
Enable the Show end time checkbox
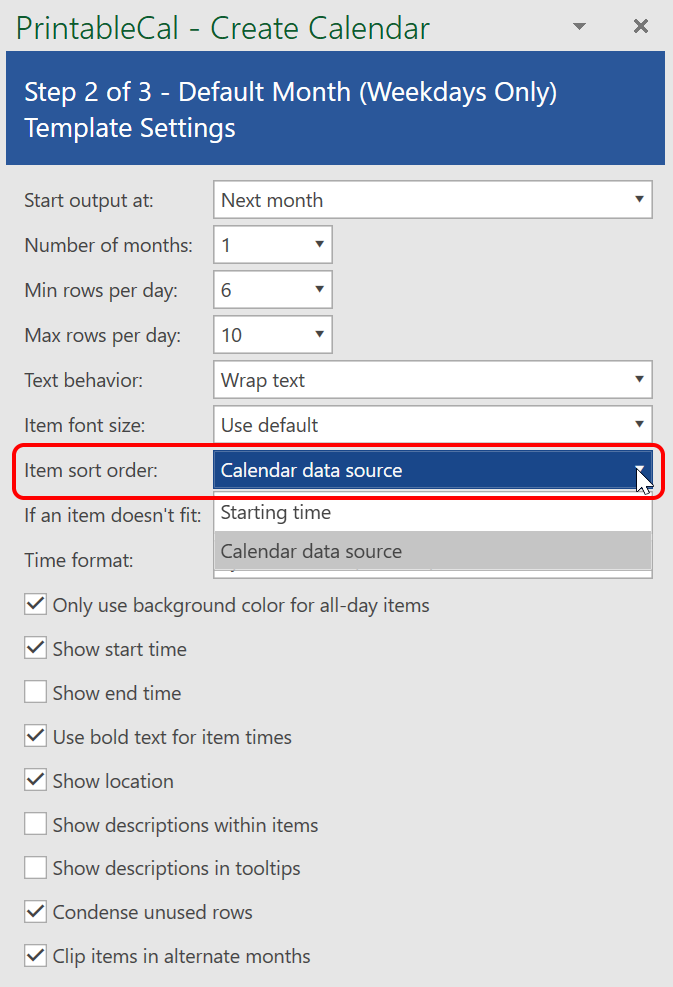click(x=36, y=693)
